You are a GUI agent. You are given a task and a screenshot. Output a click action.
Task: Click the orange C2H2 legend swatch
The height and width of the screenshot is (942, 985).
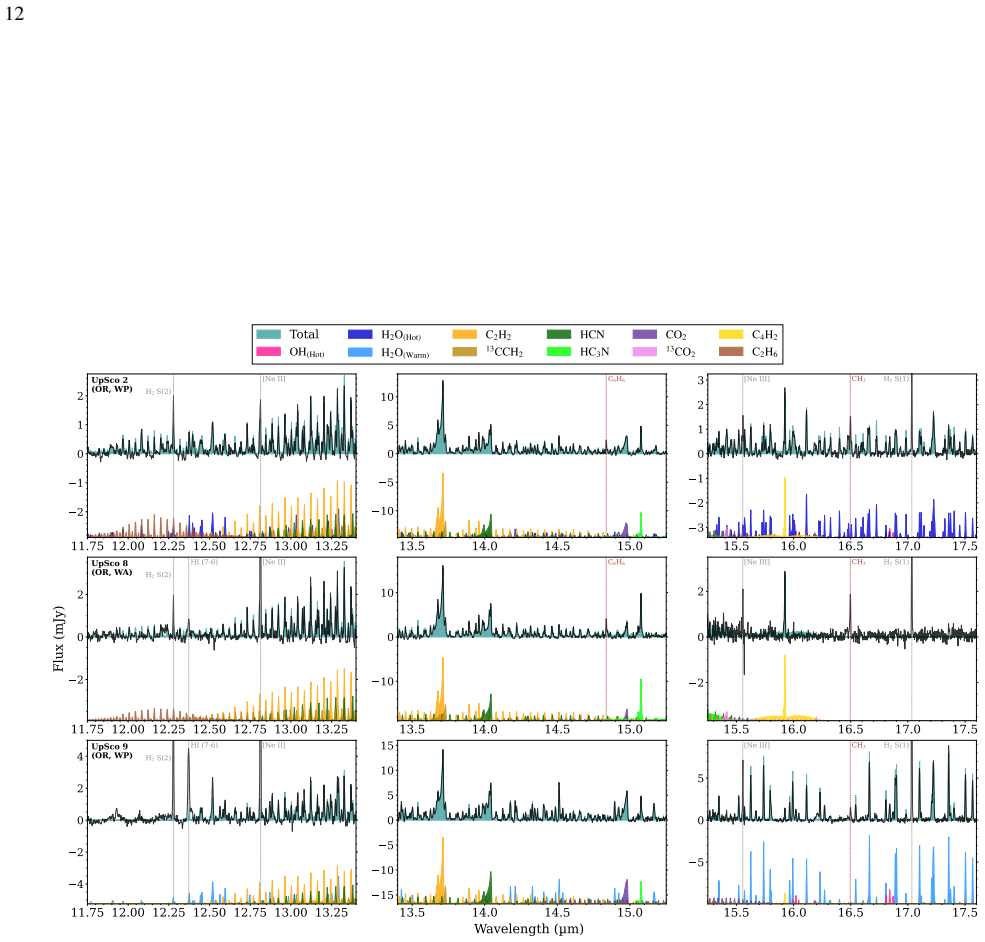[x=464, y=335]
